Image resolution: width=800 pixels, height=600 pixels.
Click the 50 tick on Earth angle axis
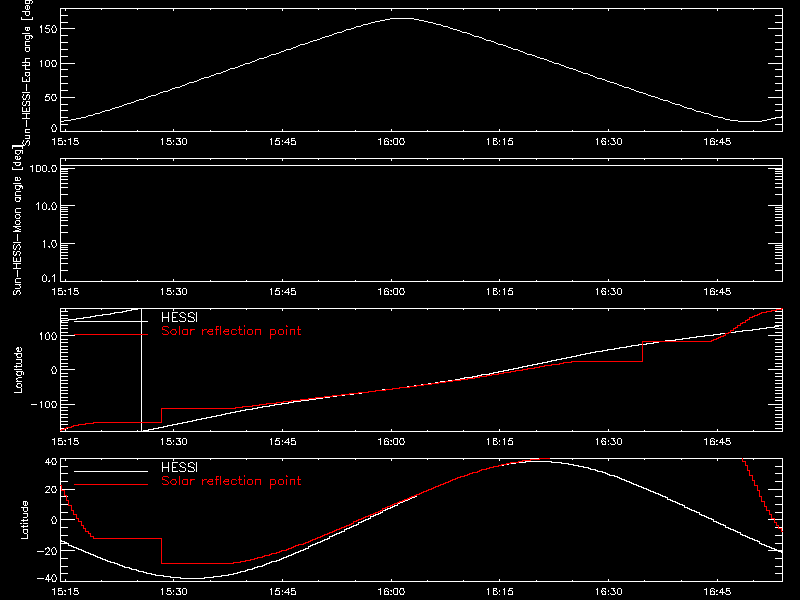51,97
